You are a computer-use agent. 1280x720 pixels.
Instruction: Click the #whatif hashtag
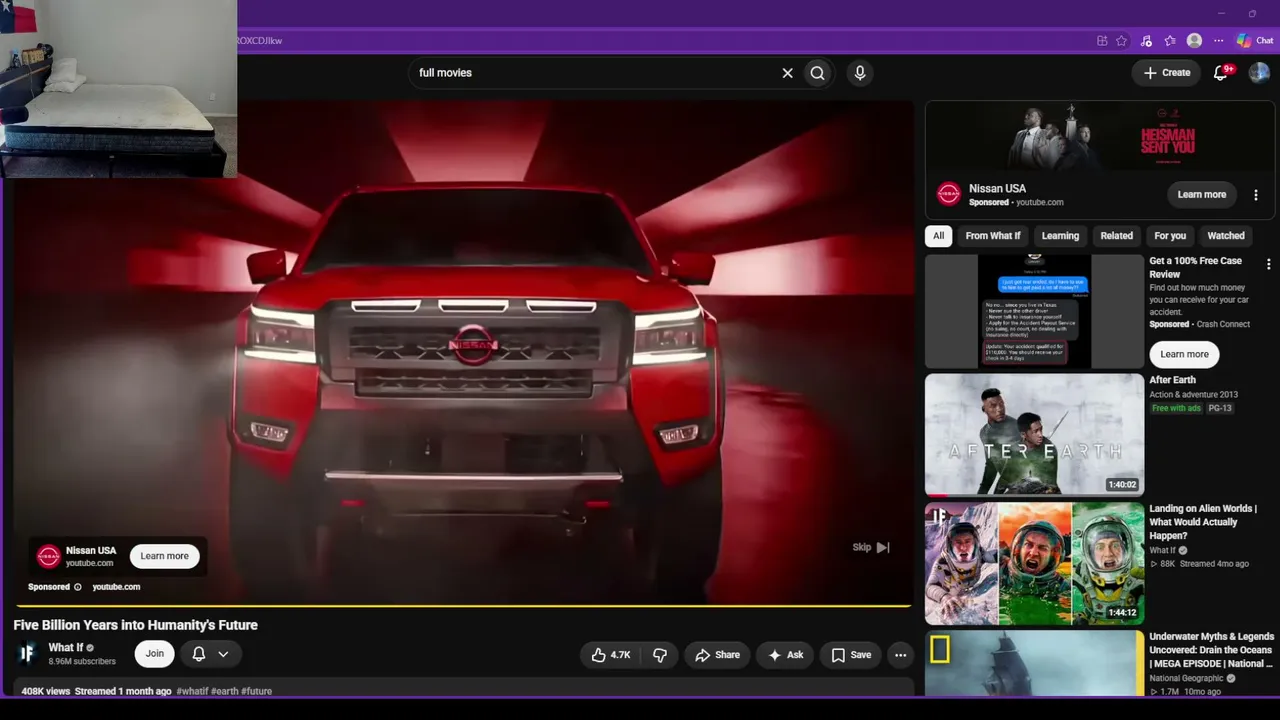(192, 691)
